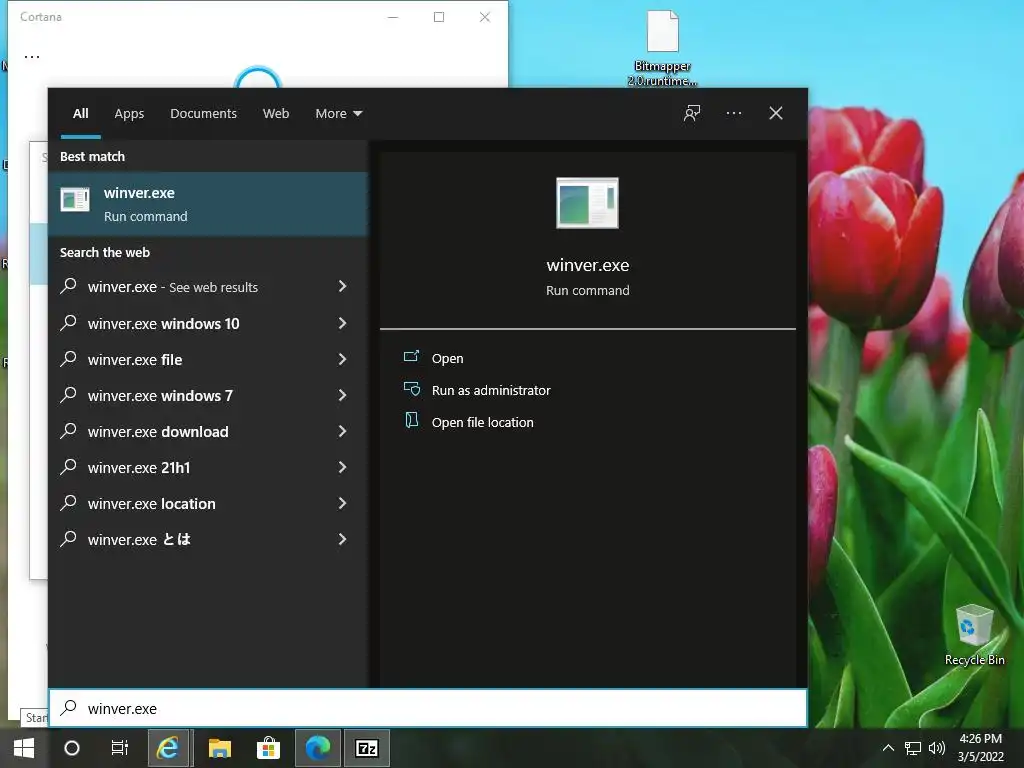1024x768 pixels.
Task: Select 'winver.exe location' suggestion text
Action: point(152,503)
